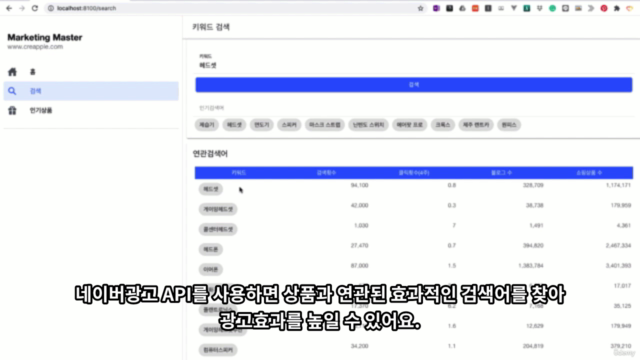Viewport: 640px width, 360px height.
Task: Select the 스피커 popular keyword chip
Action: (x=289, y=125)
